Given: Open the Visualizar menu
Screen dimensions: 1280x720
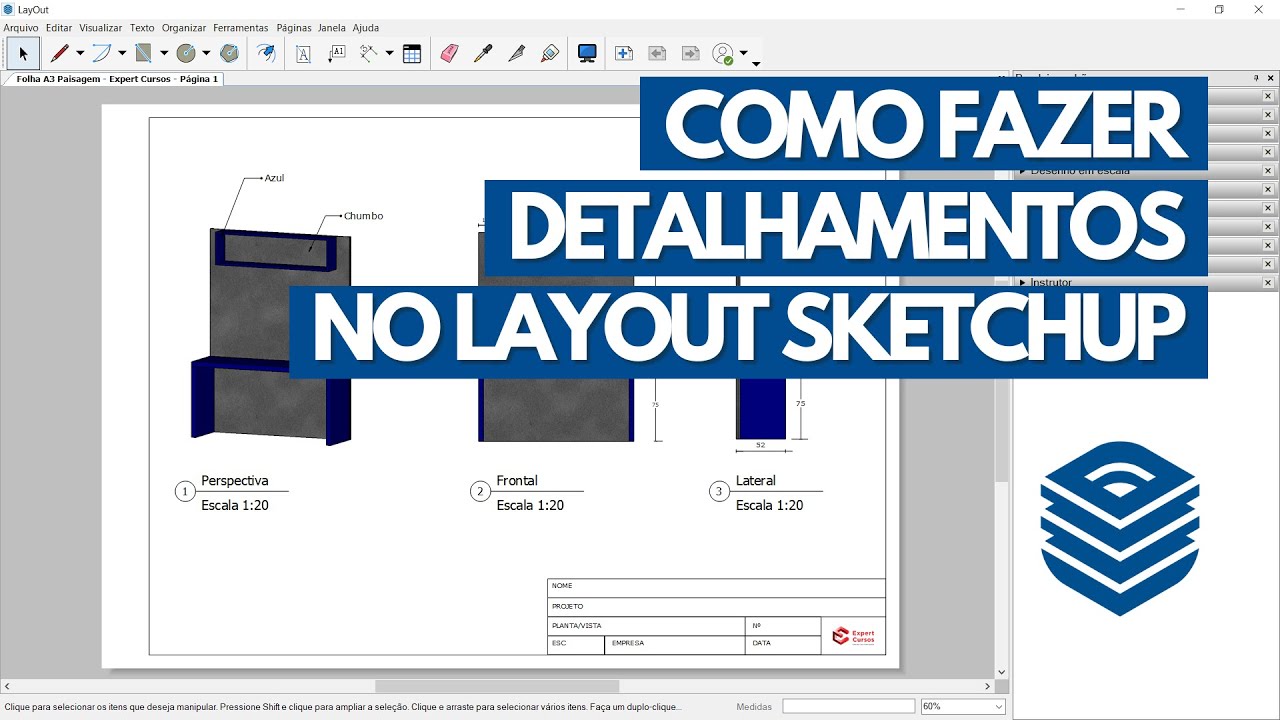Looking at the screenshot, I should point(101,28).
